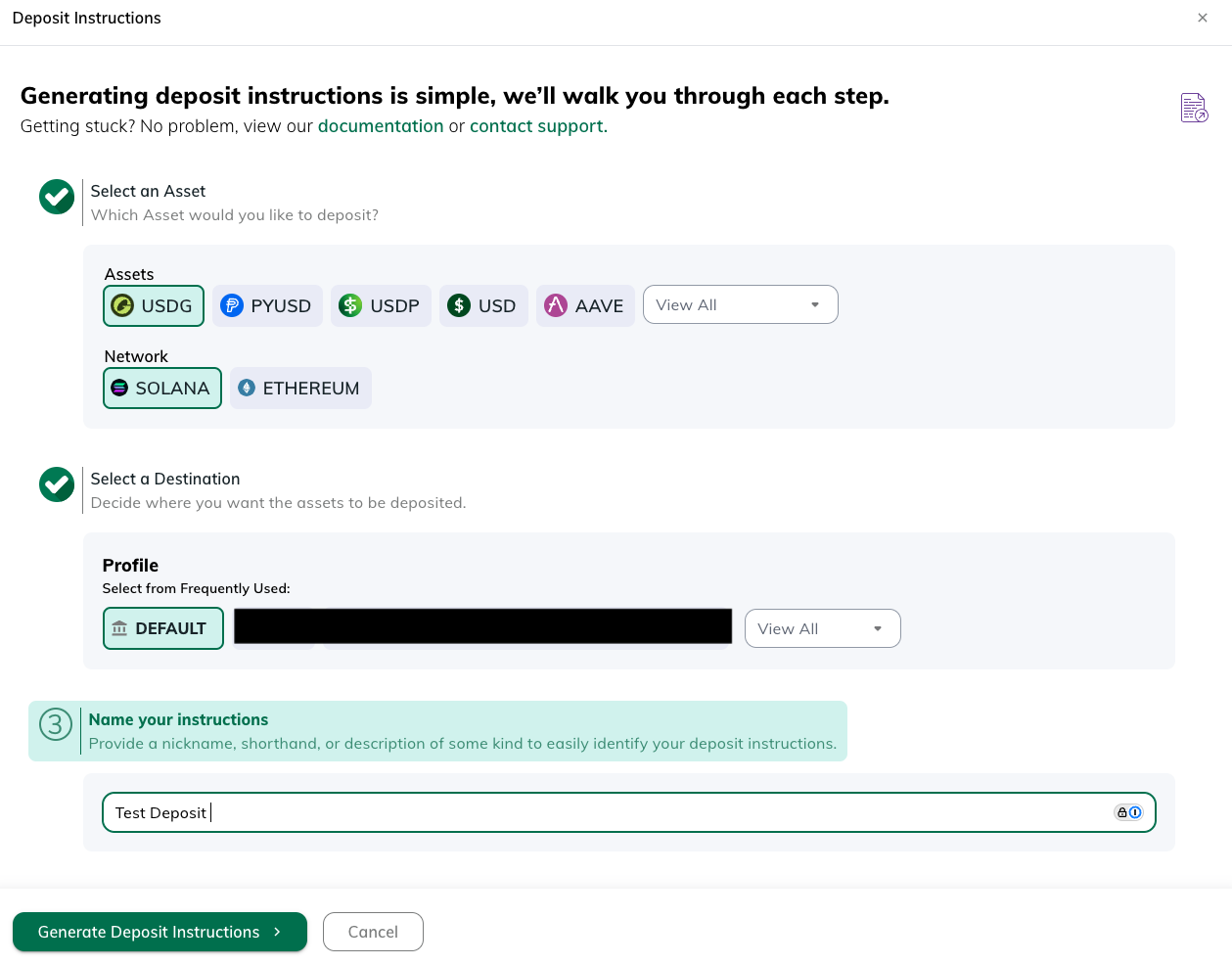Click the Ethereum network logo
The height and width of the screenshot is (965, 1232).
(247, 388)
